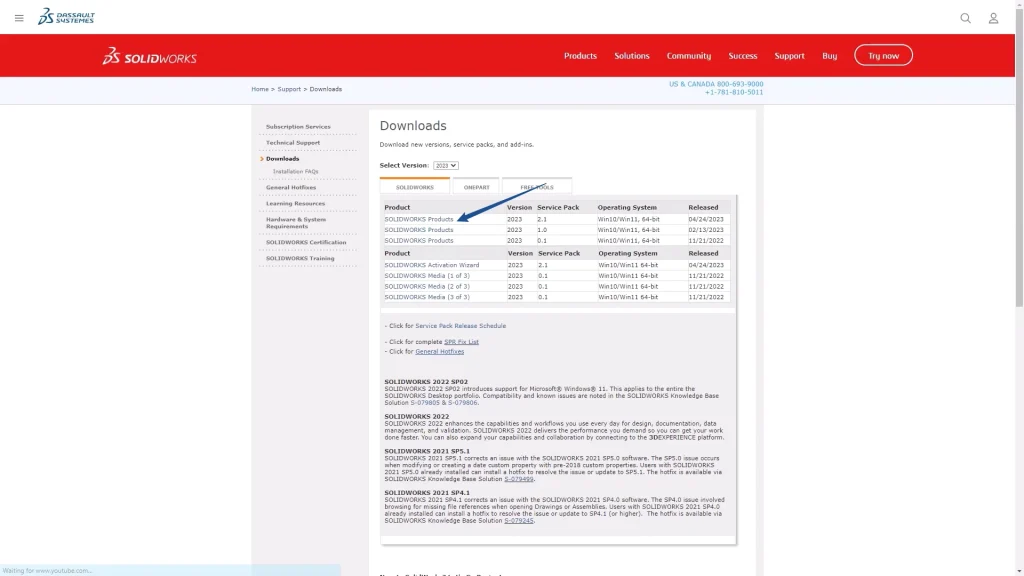Open Learning Resources in sidebar
1024x576 pixels.
(295, 204)
